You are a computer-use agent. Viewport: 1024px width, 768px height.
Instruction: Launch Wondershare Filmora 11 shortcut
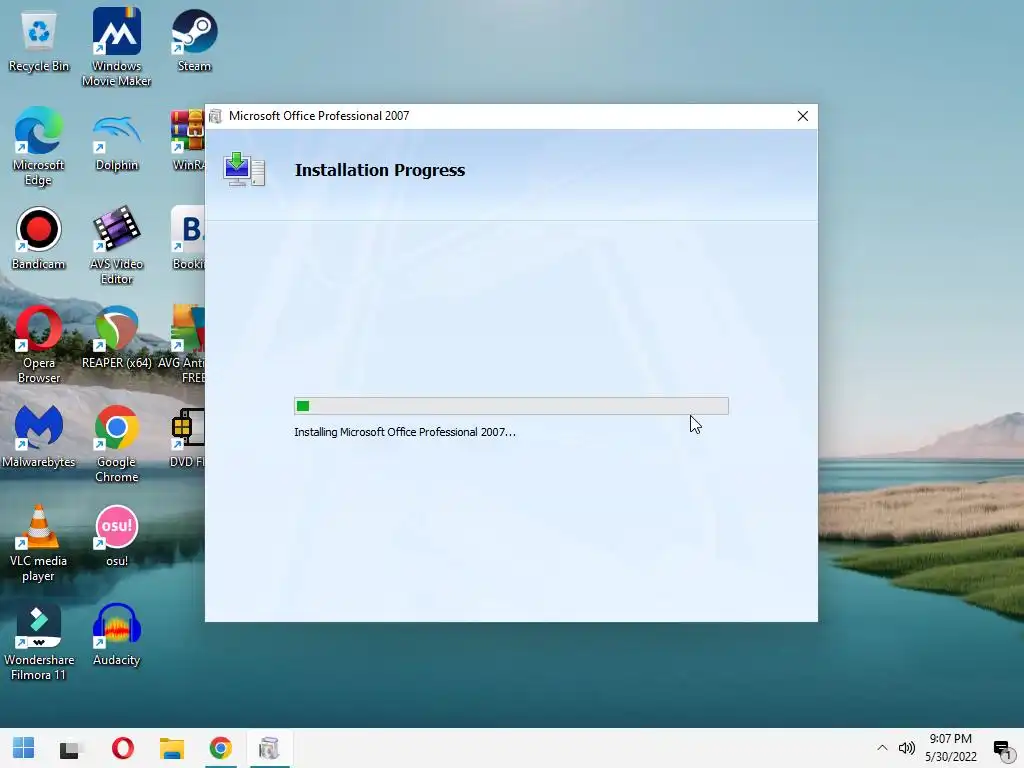coord(39,643)
